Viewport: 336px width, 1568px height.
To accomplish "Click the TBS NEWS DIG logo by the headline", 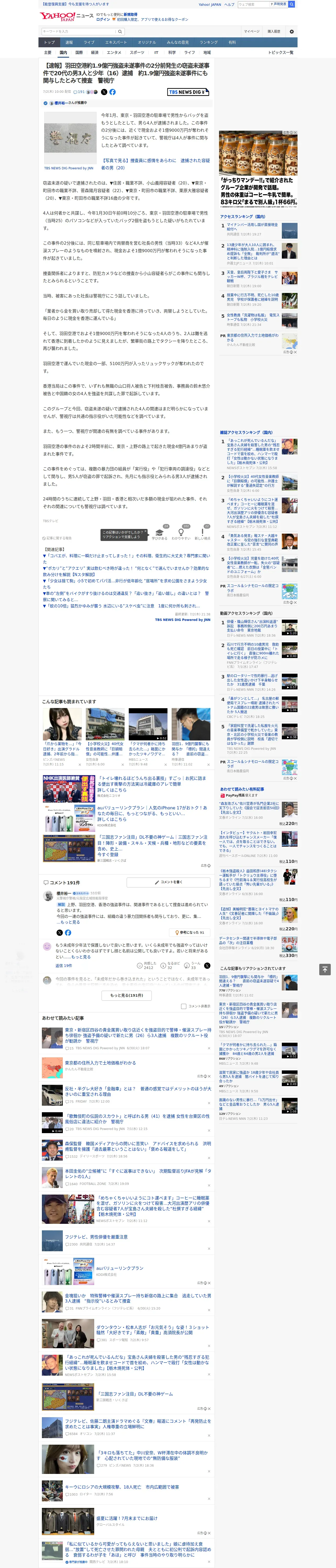I will click(188, 92).
